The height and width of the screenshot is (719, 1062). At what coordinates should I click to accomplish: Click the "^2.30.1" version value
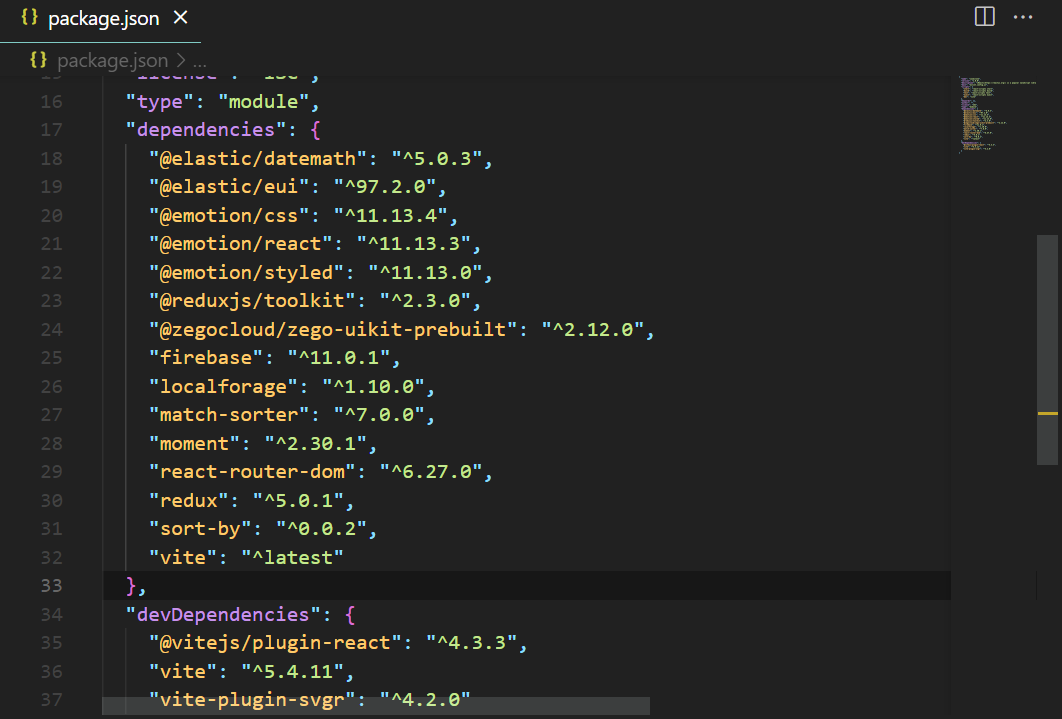tap(316, 443)
